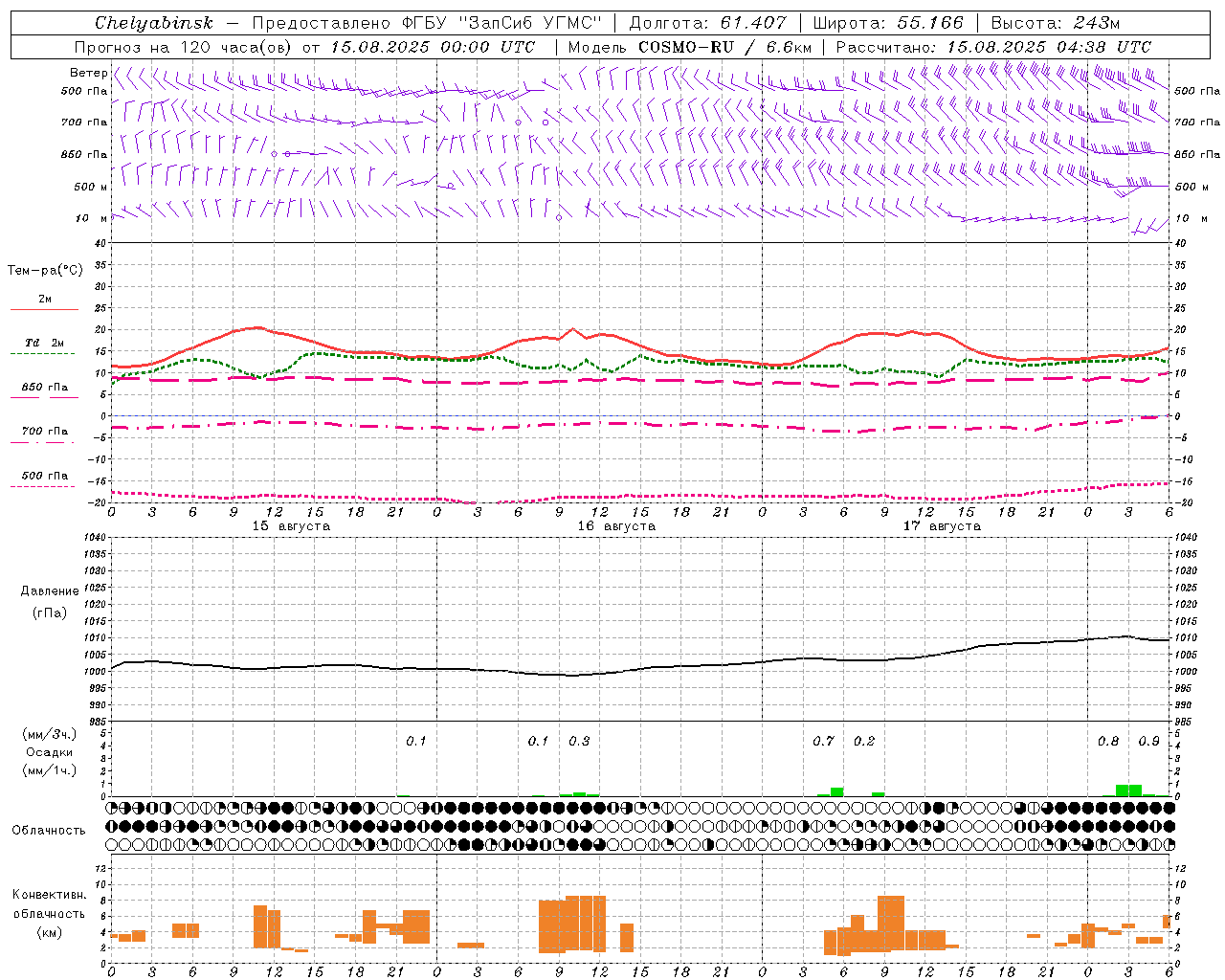Click the computed time Рассчитано: 15.08.2025 04:38 UTC
Screen dimensions: 1225x980
click(x=993, y=47)
